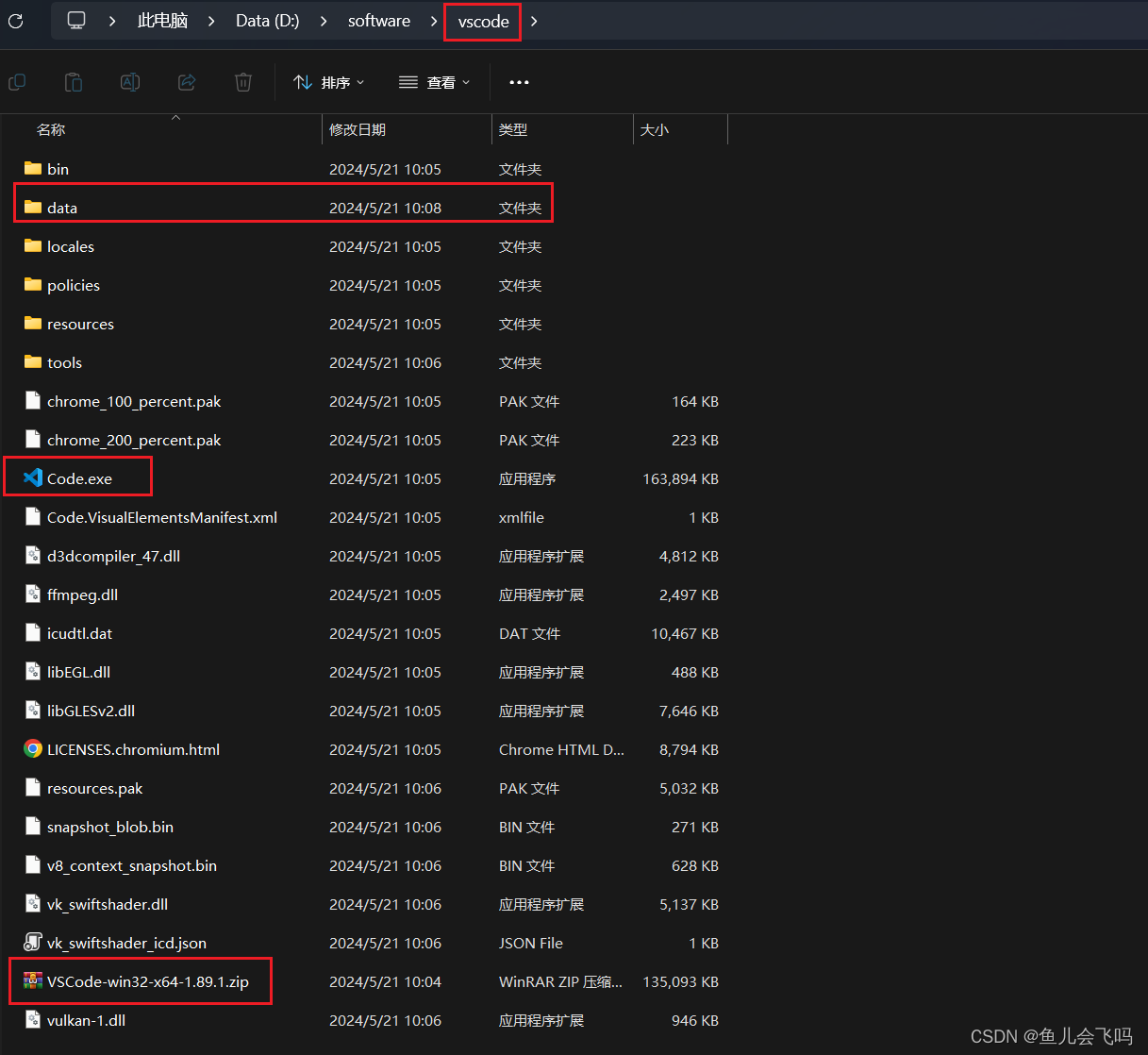This screenshot has width=1148, height=1055.
Task: Click the WinRAR icon of VSCode zip file
Action: click(x=33, y=980)
